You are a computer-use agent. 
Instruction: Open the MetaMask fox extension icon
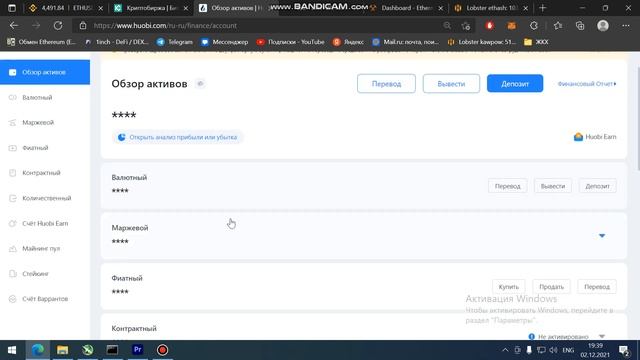511,26
